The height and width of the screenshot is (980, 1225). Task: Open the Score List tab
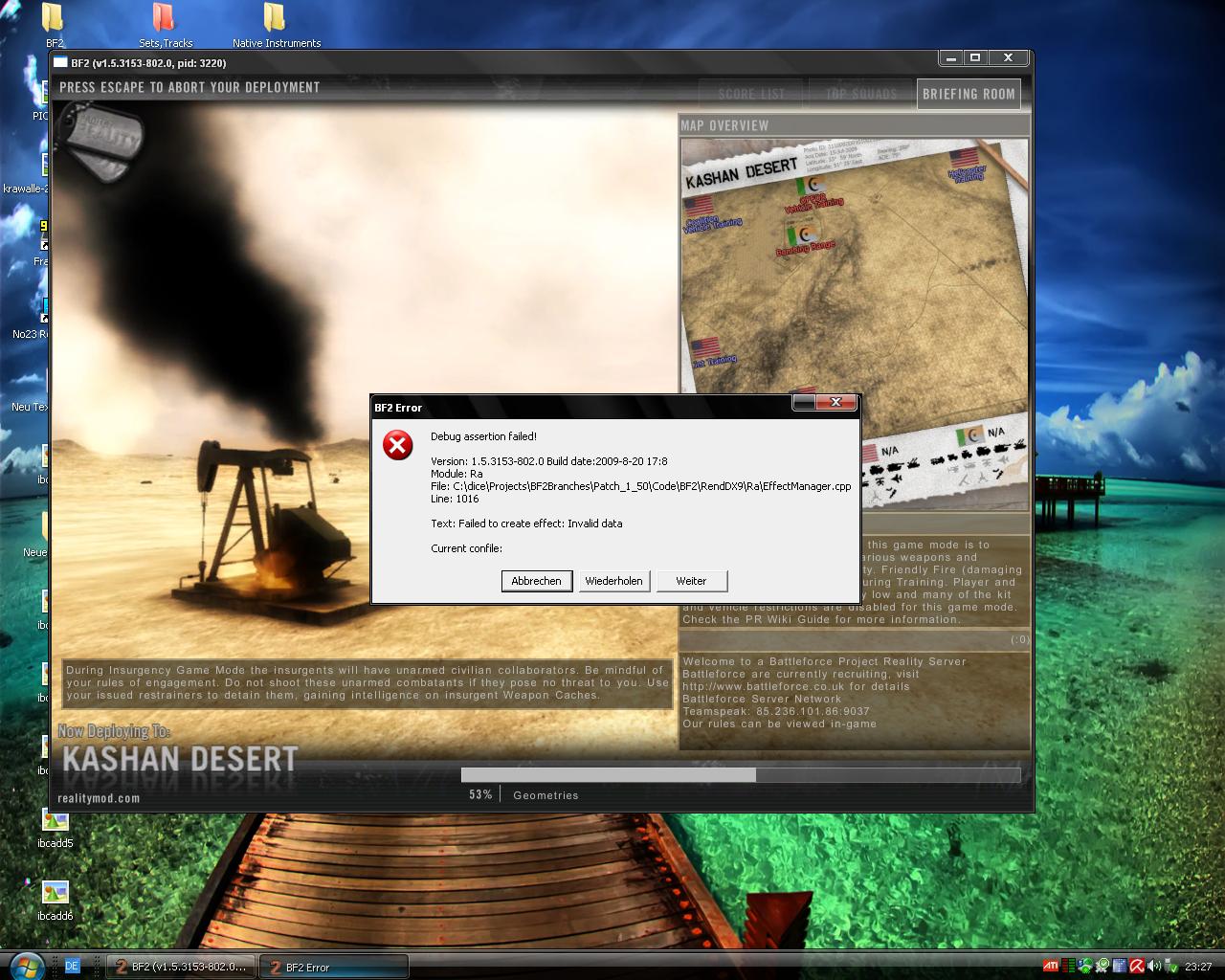(751, 94)
